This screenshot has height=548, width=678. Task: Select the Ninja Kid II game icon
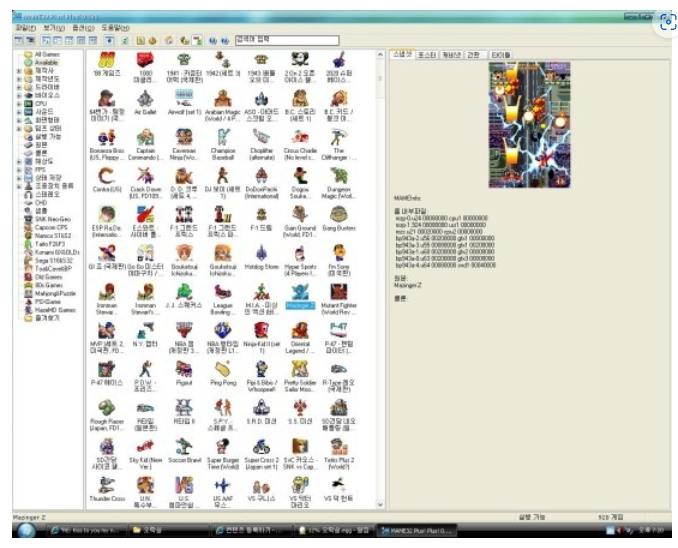[x=262, y=338]
